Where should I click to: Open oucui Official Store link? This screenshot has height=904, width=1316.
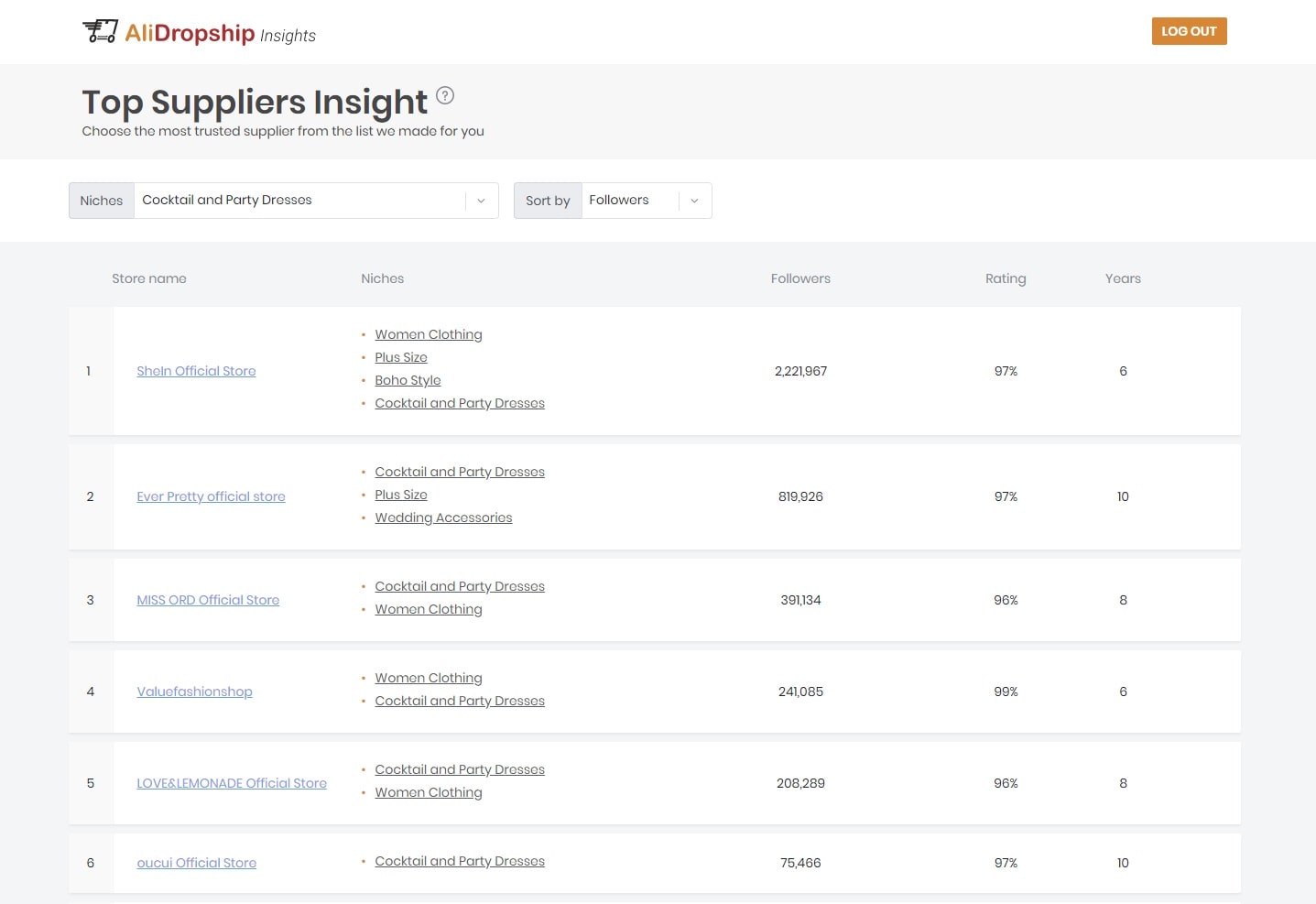point(196,863)
